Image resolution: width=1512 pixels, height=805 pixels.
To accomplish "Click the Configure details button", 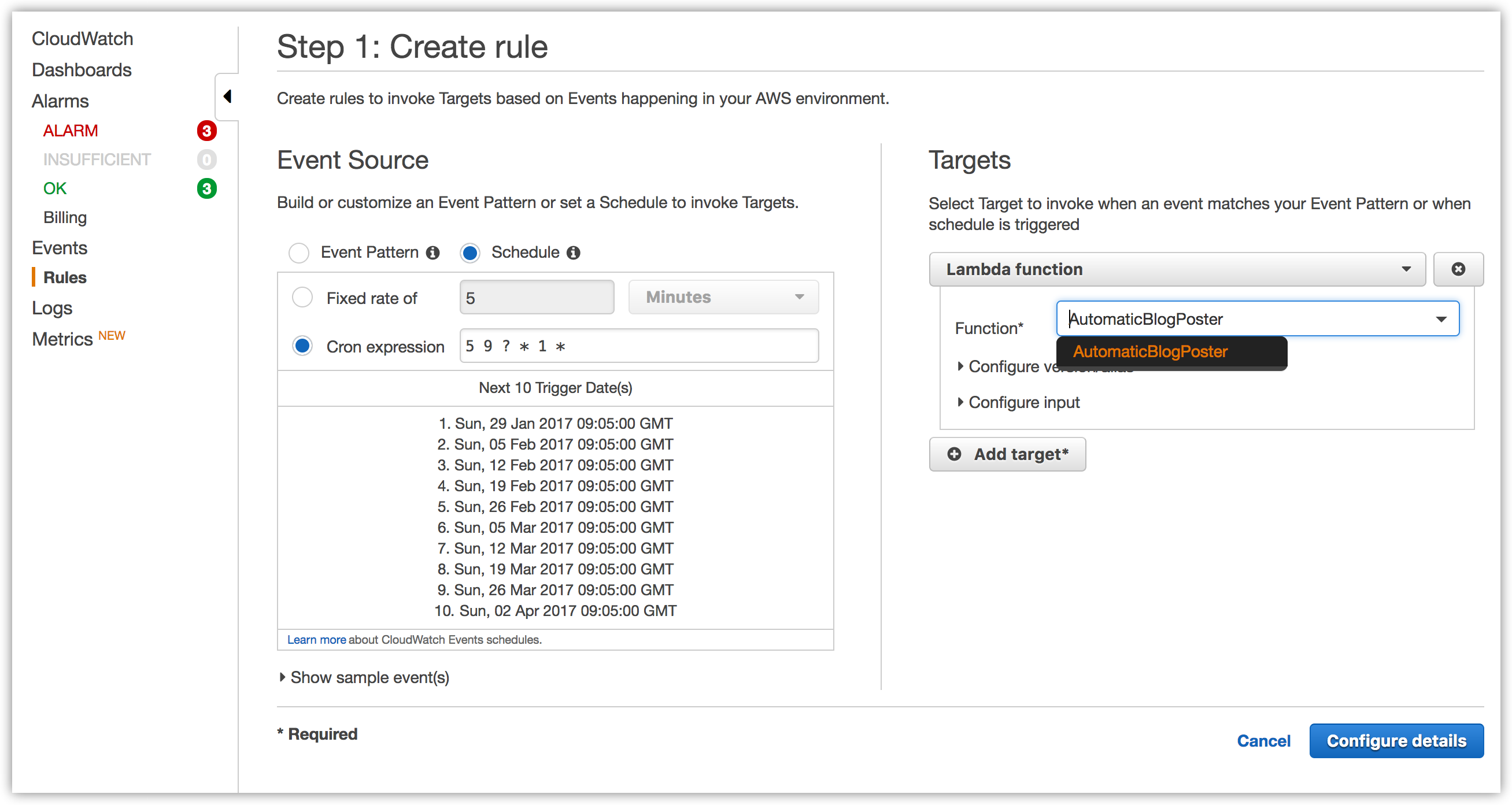I will [1396, 741].
